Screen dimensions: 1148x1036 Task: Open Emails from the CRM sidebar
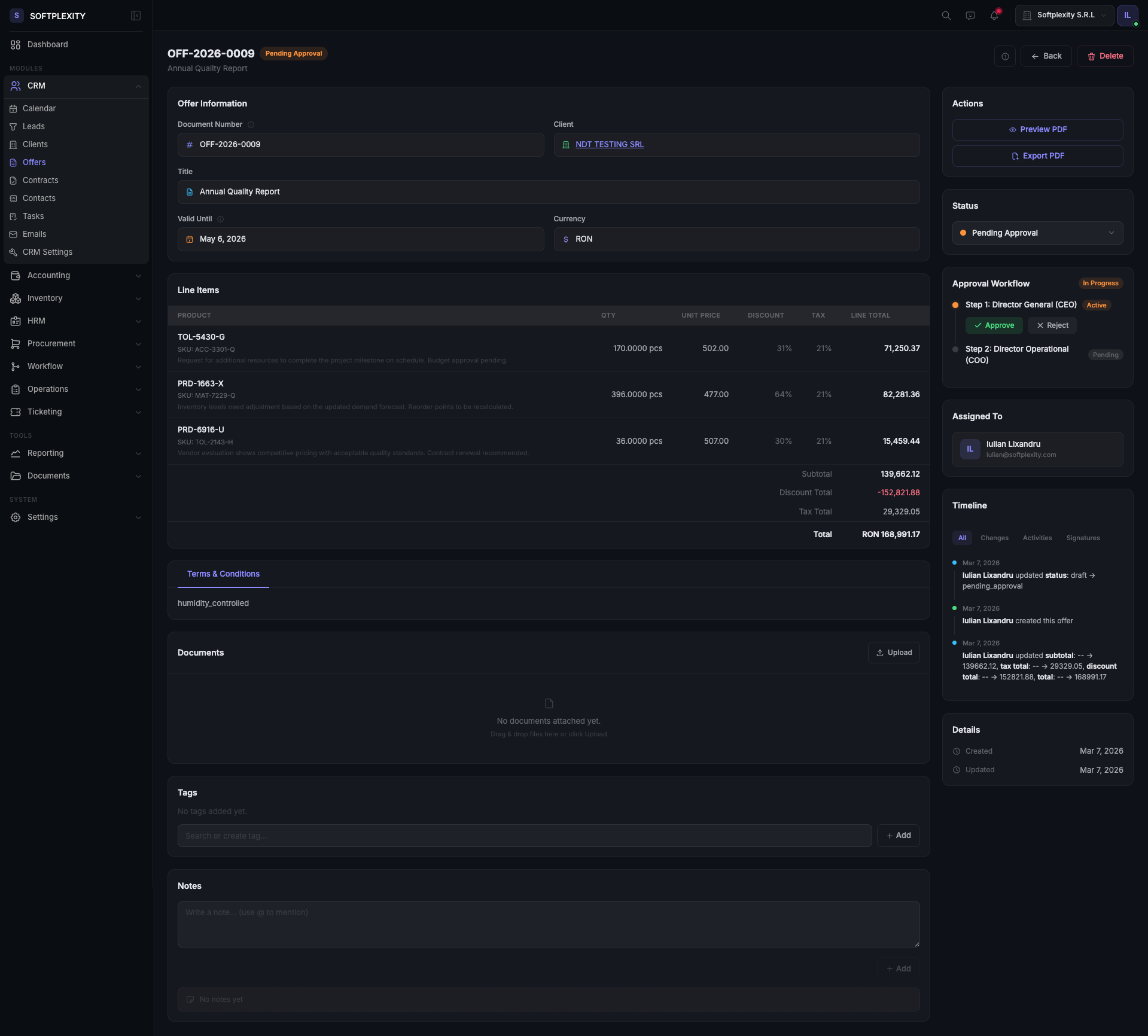click(x=36, y=234)
